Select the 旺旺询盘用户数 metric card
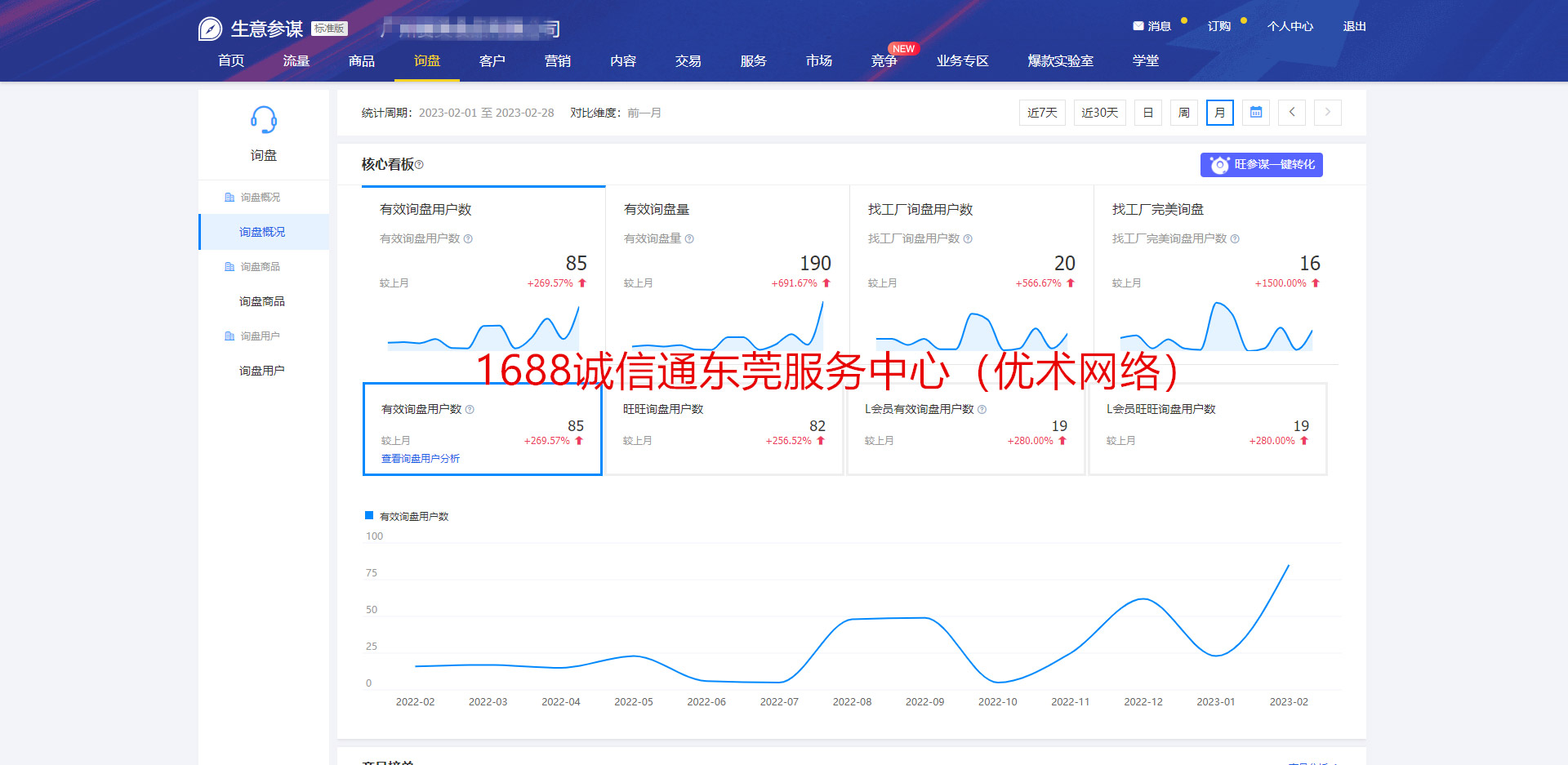The image size is (1568, 765). tap(724, 429)
